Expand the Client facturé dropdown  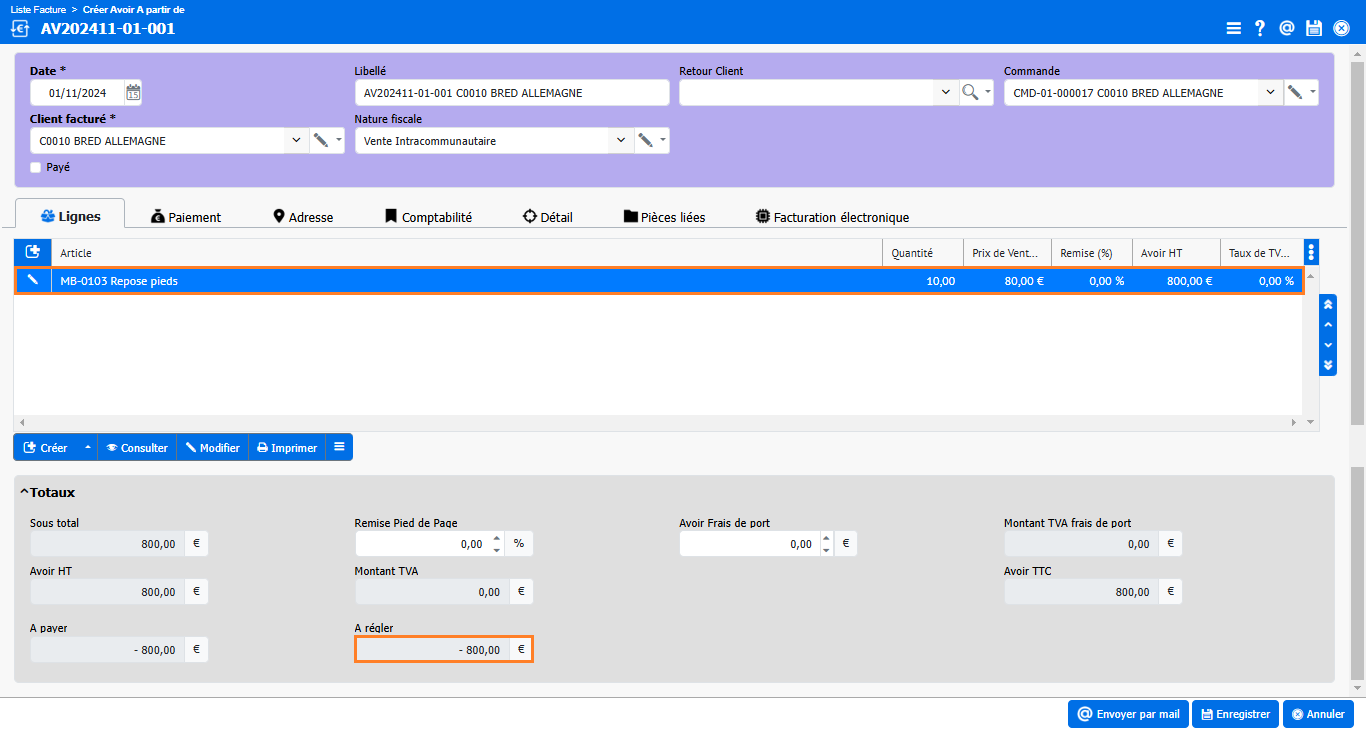(296, 141)
